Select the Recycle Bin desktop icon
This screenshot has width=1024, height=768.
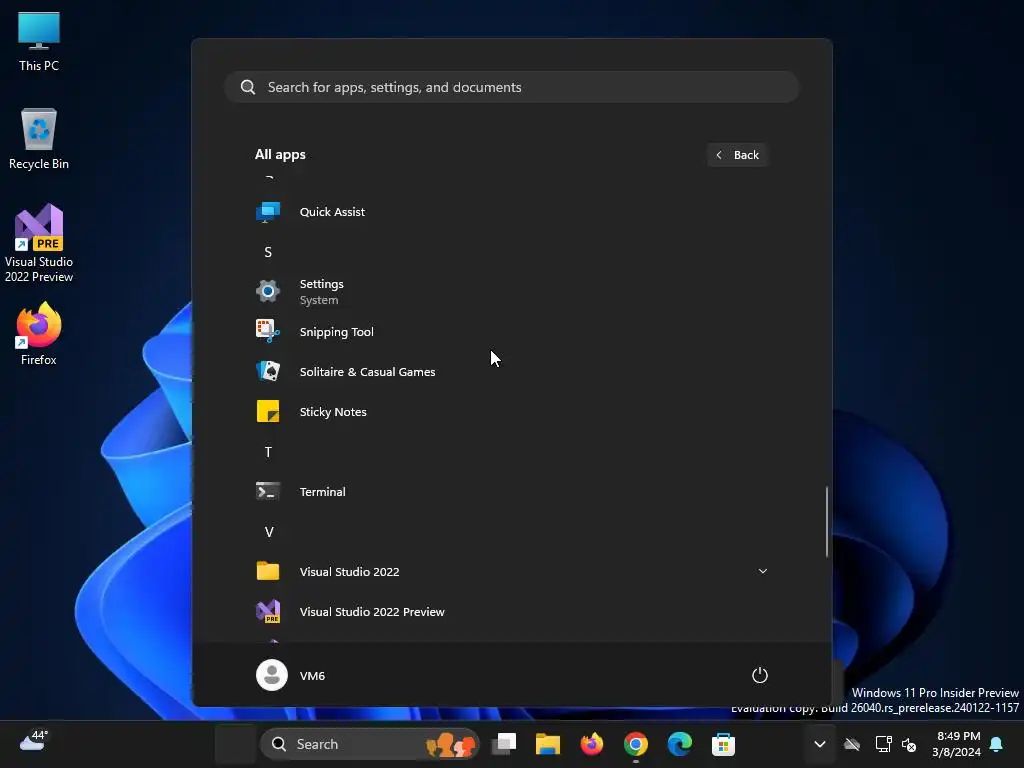point(39,139)
